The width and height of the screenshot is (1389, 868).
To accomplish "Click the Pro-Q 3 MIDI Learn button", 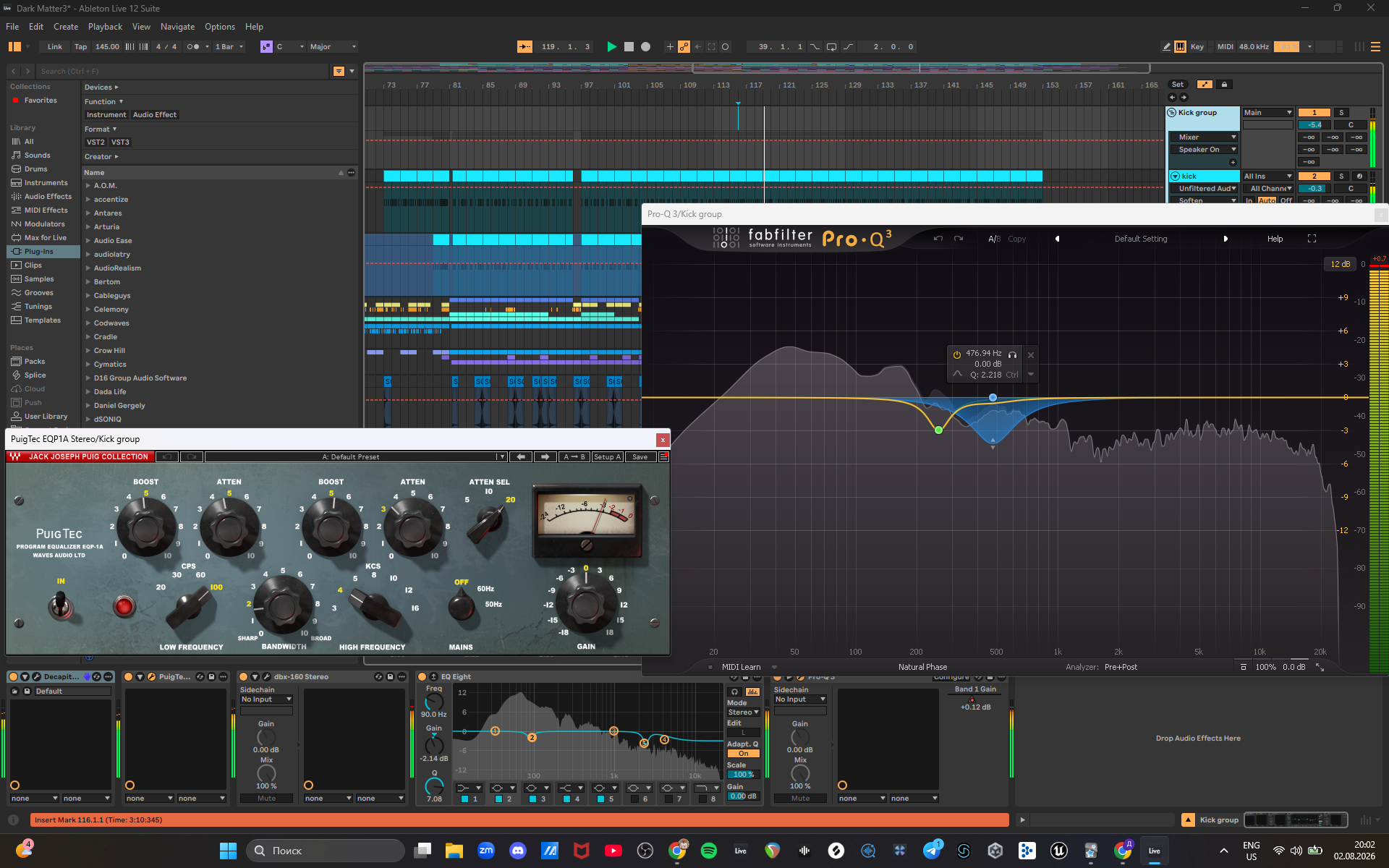I will (x=742, y=667).
